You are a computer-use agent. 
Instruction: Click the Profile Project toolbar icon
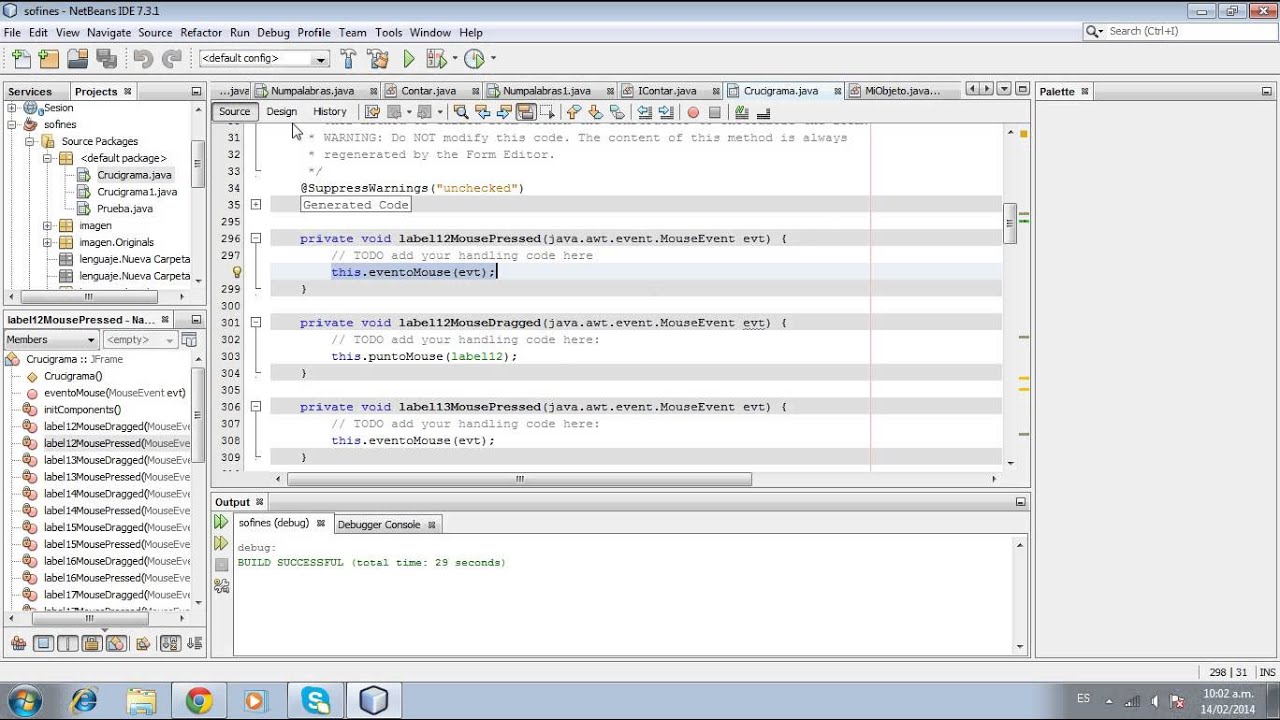(x=474, y=59)
